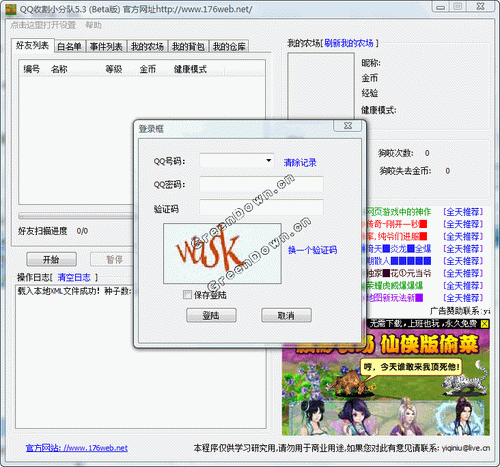Focus the QQ密码 password field

261,184
